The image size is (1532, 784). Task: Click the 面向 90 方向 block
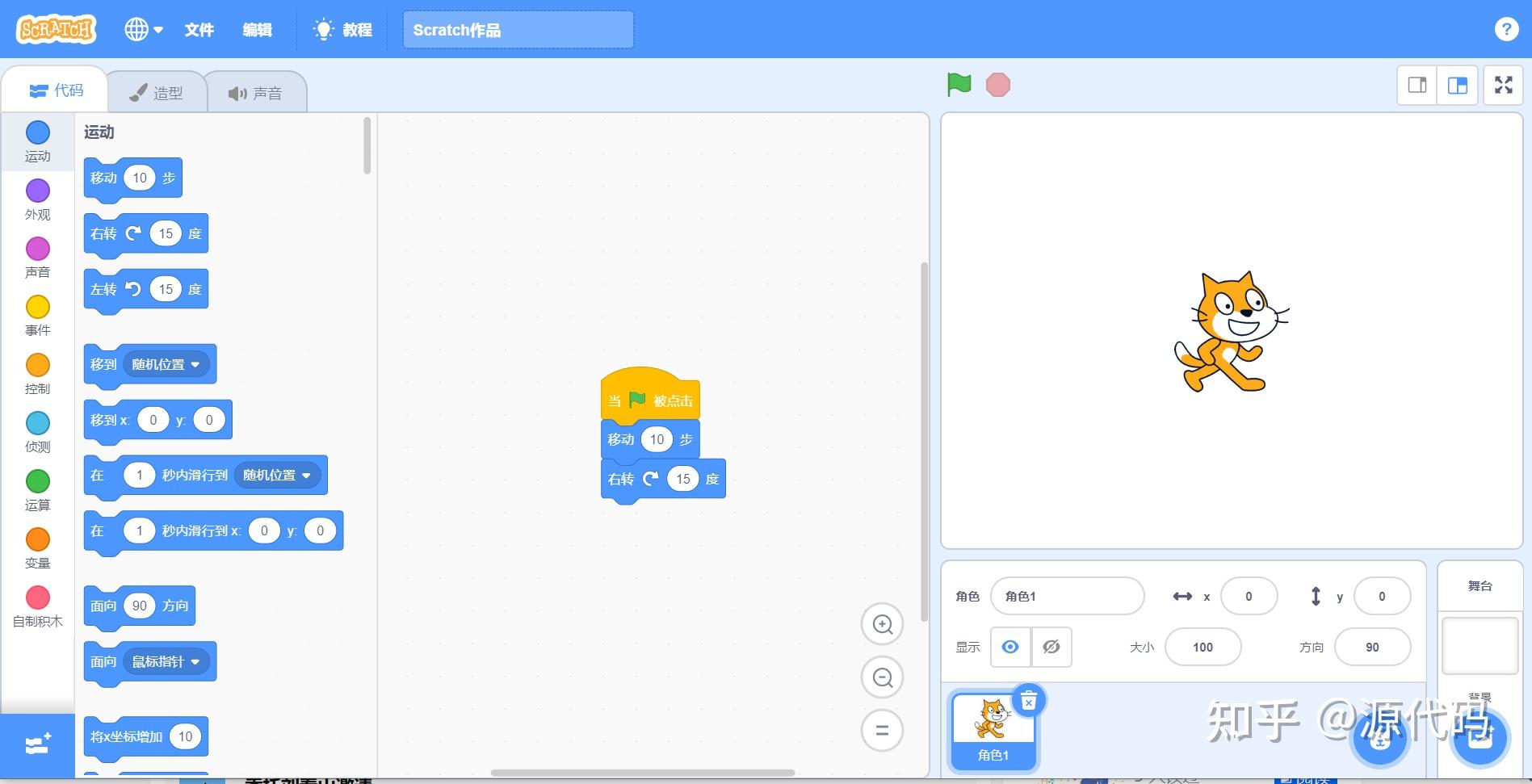pyautogui.click(x=139, y=606)
